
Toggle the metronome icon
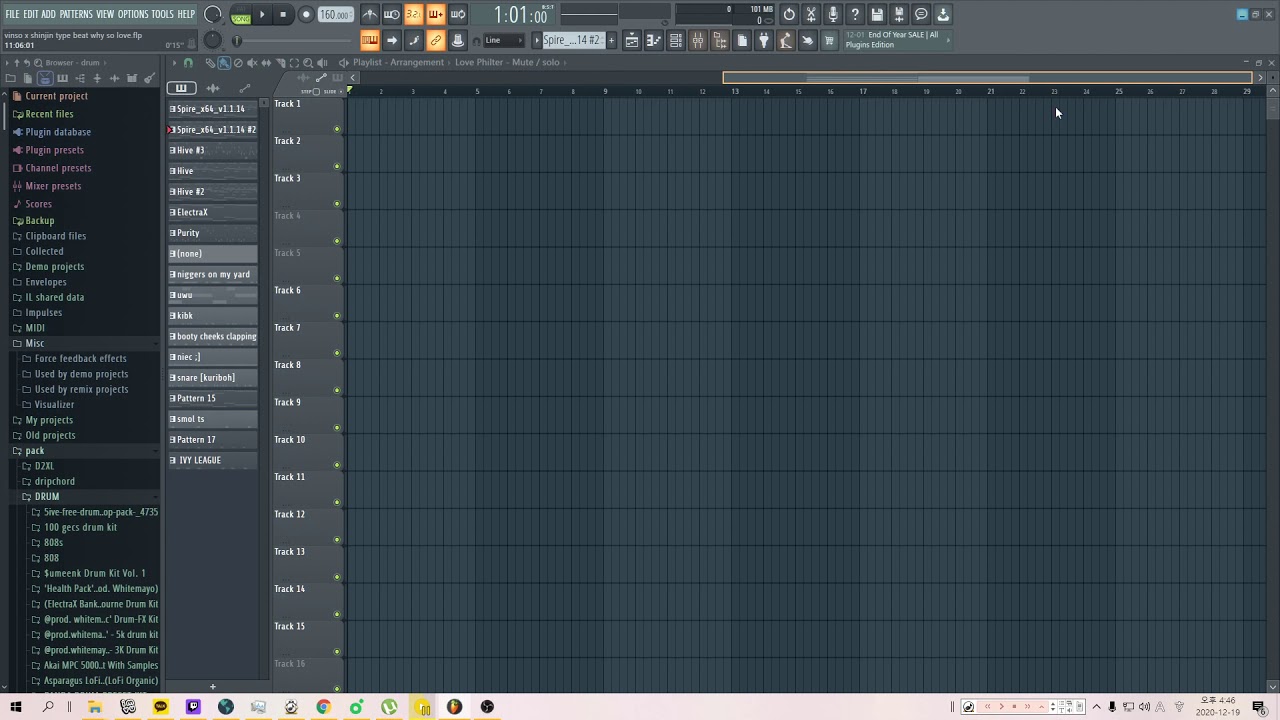click(x=370, y=14)
